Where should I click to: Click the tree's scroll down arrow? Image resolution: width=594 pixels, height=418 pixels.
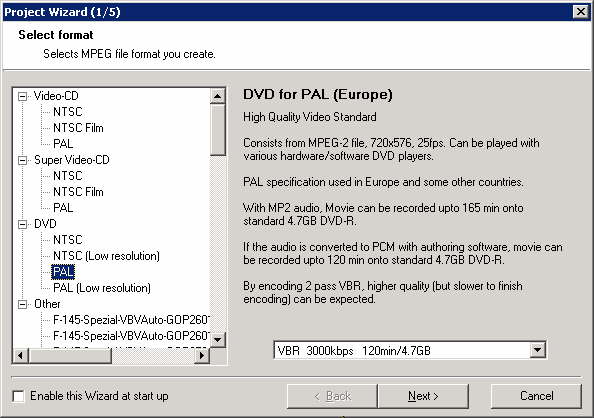[x=217, y=340]
